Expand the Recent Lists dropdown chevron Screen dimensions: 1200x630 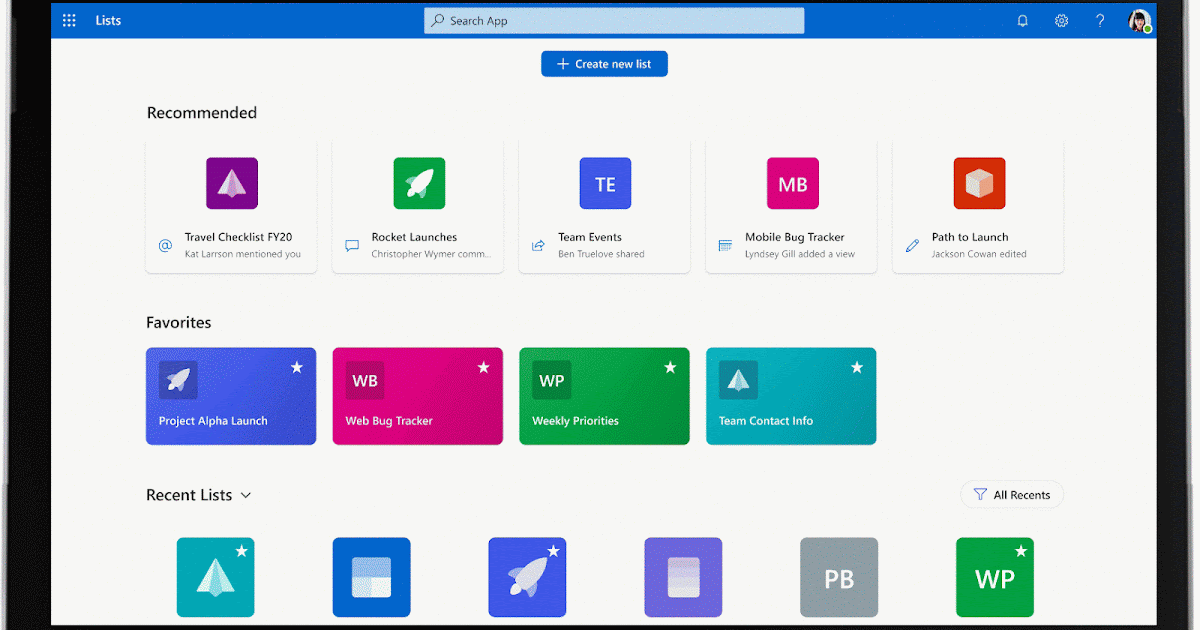(246, 495)
